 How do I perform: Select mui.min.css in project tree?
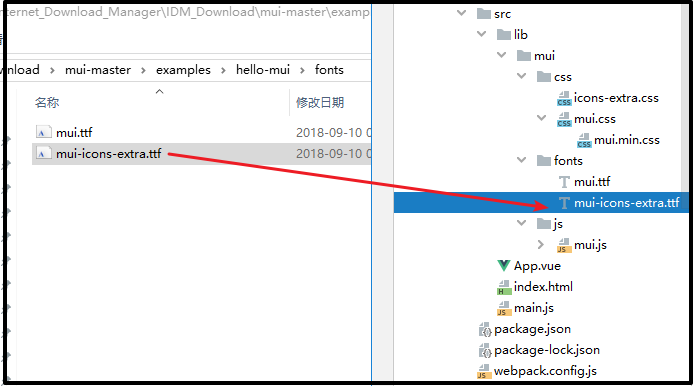point(627,140)
